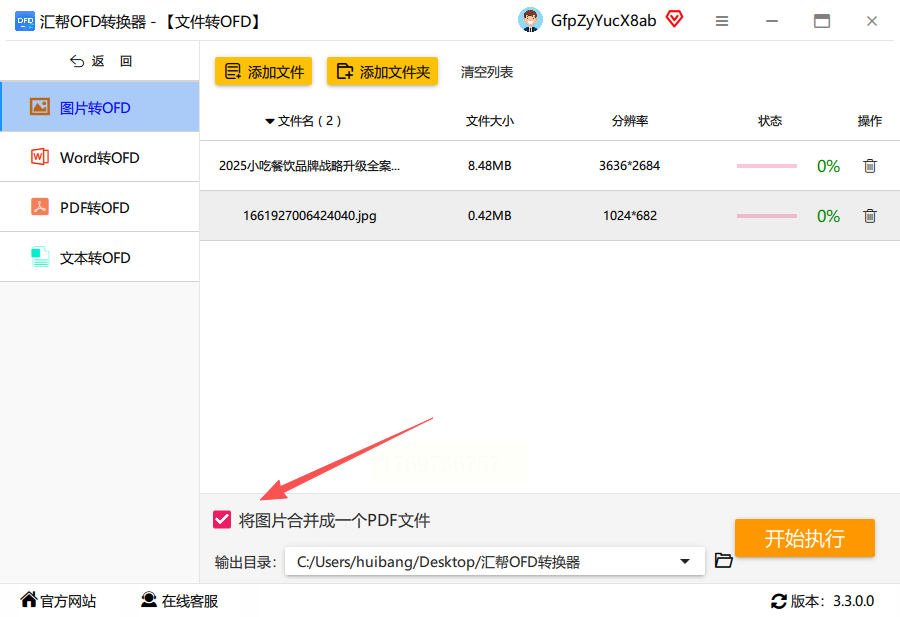Click the output path C:/Users/huibang field
The width and height of the screenshot is (900, 617).
pyautogui.click(x=495, y=561)
